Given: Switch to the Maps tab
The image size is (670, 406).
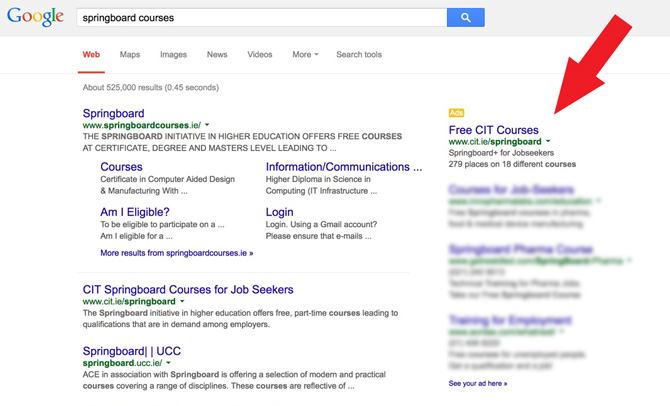Looking at the screenshot, I should pyautogui.click(x=130, y=55).
